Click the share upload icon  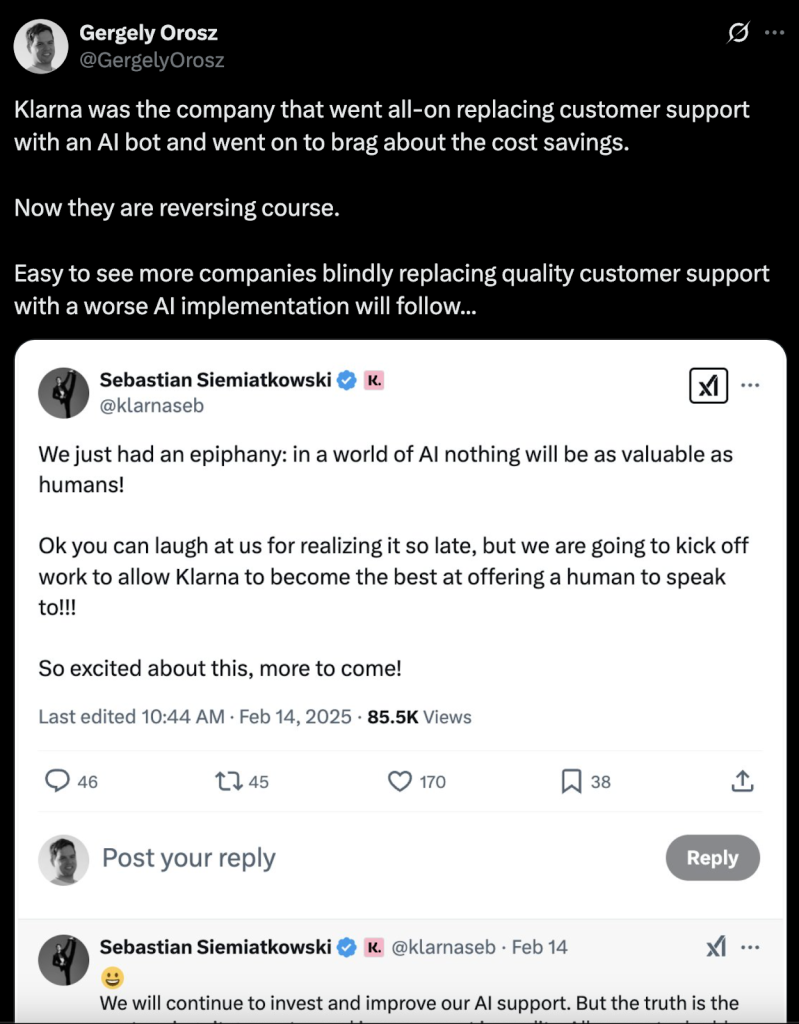tap(742, 781)
